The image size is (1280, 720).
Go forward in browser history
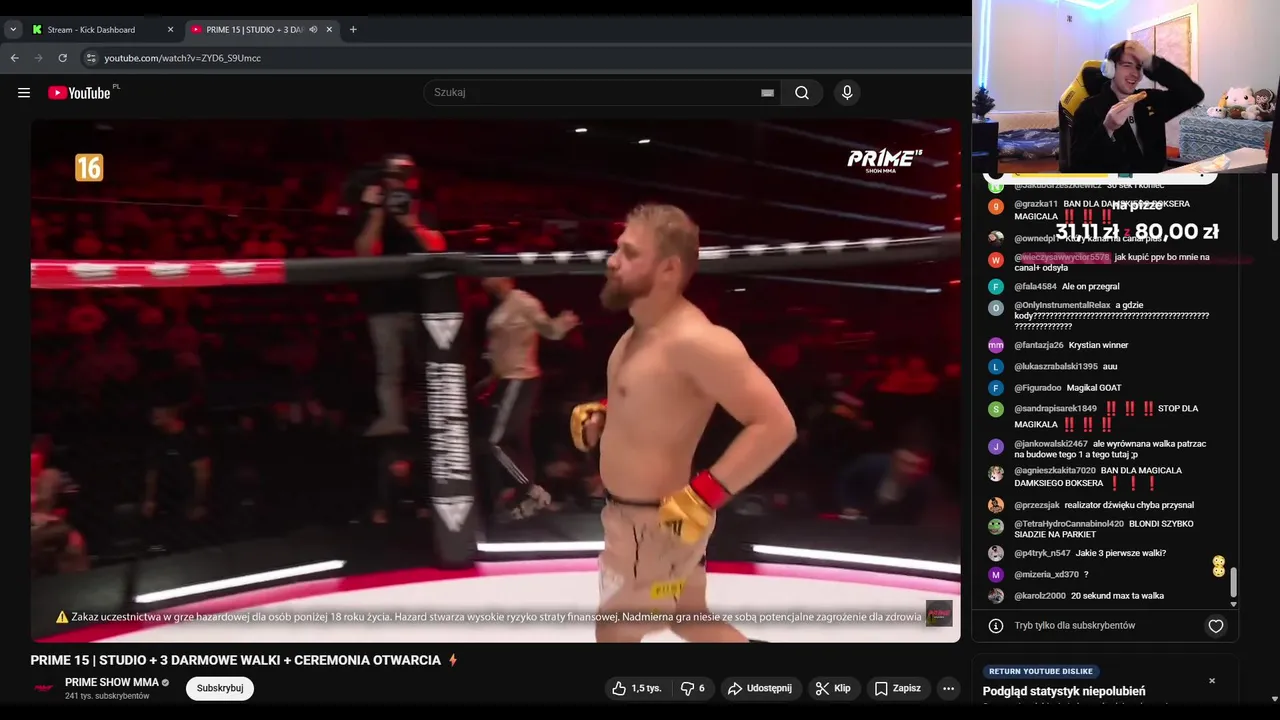(39, 58)
